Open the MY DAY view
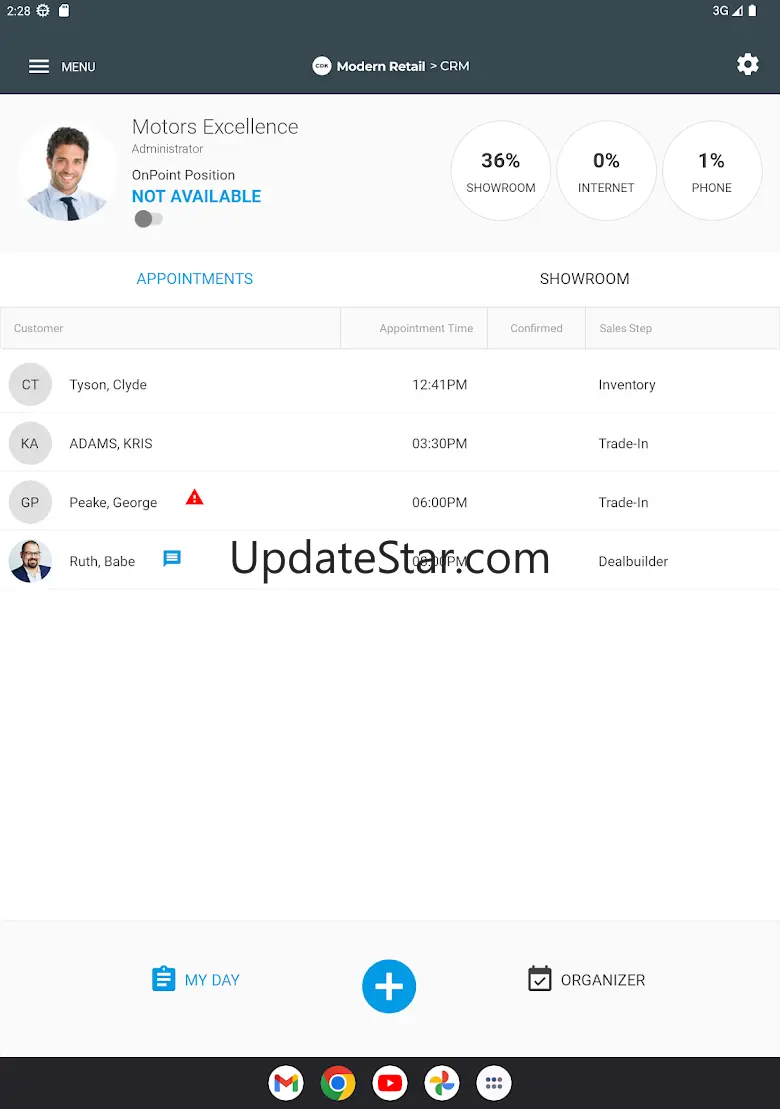780x1109 pixels. [x=196, y=980]
